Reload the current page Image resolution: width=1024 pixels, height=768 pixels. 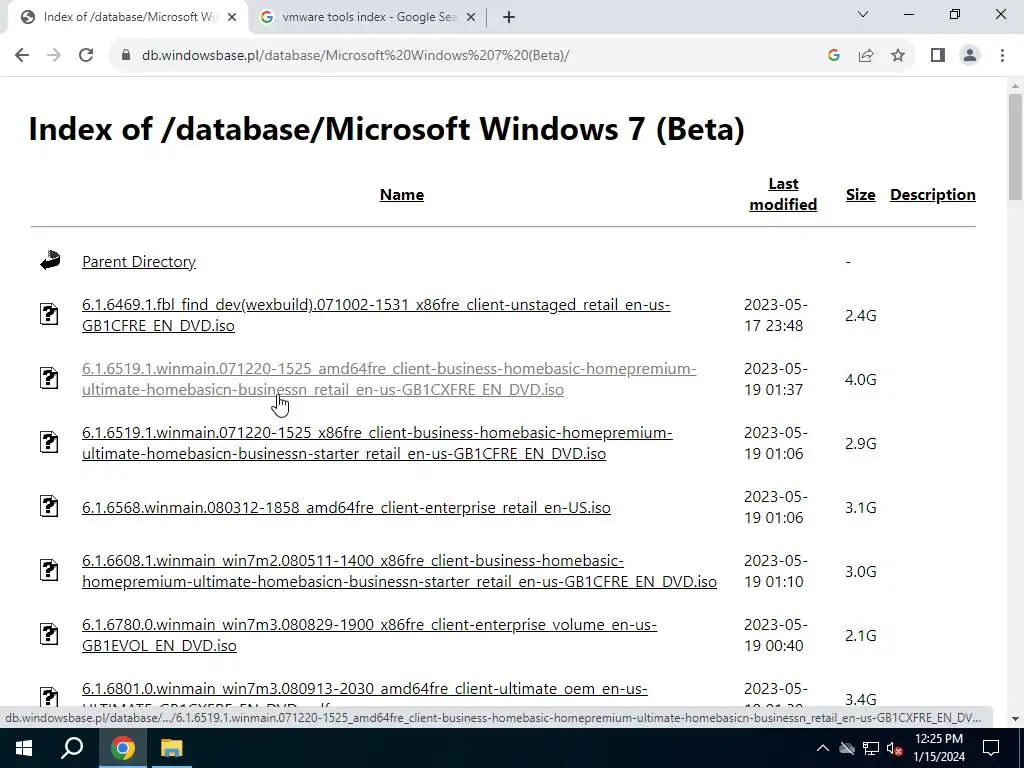click(86, 56)
